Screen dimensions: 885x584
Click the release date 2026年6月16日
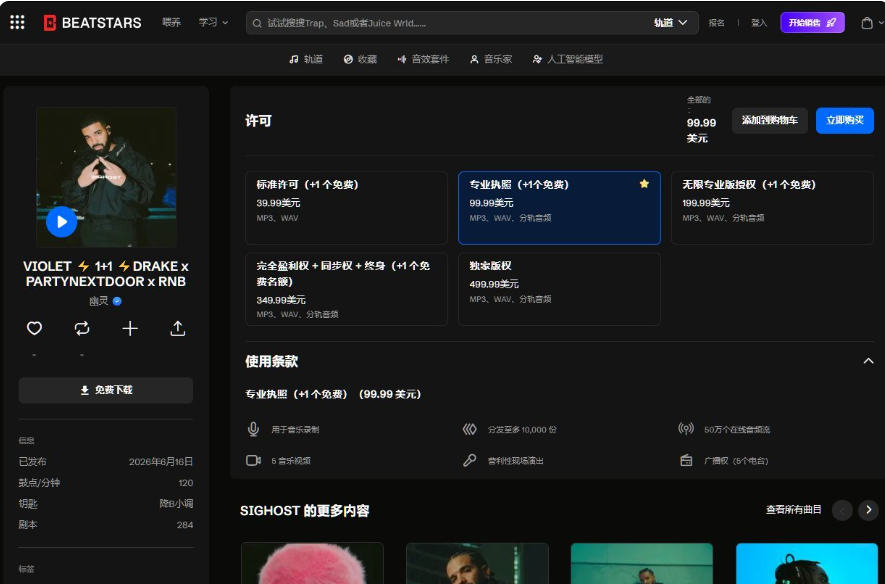click(161, 462)
